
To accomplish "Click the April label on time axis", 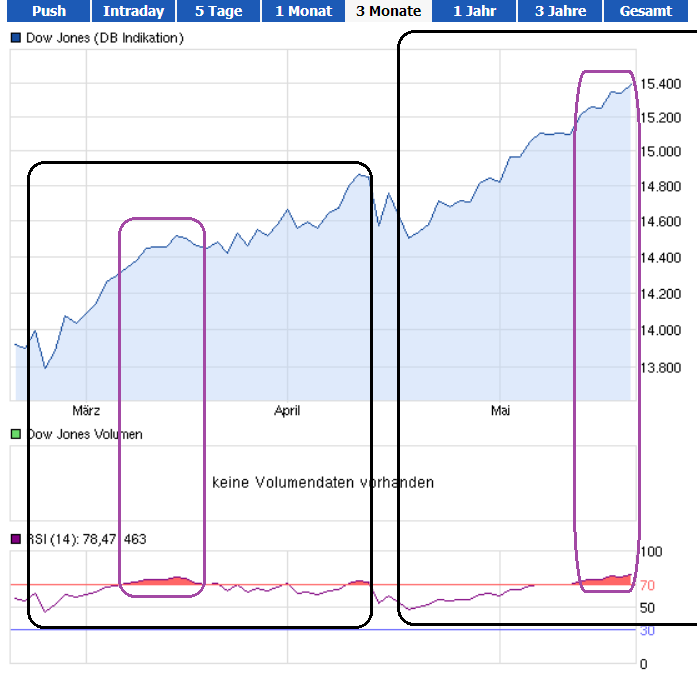I will coord(287,410).
